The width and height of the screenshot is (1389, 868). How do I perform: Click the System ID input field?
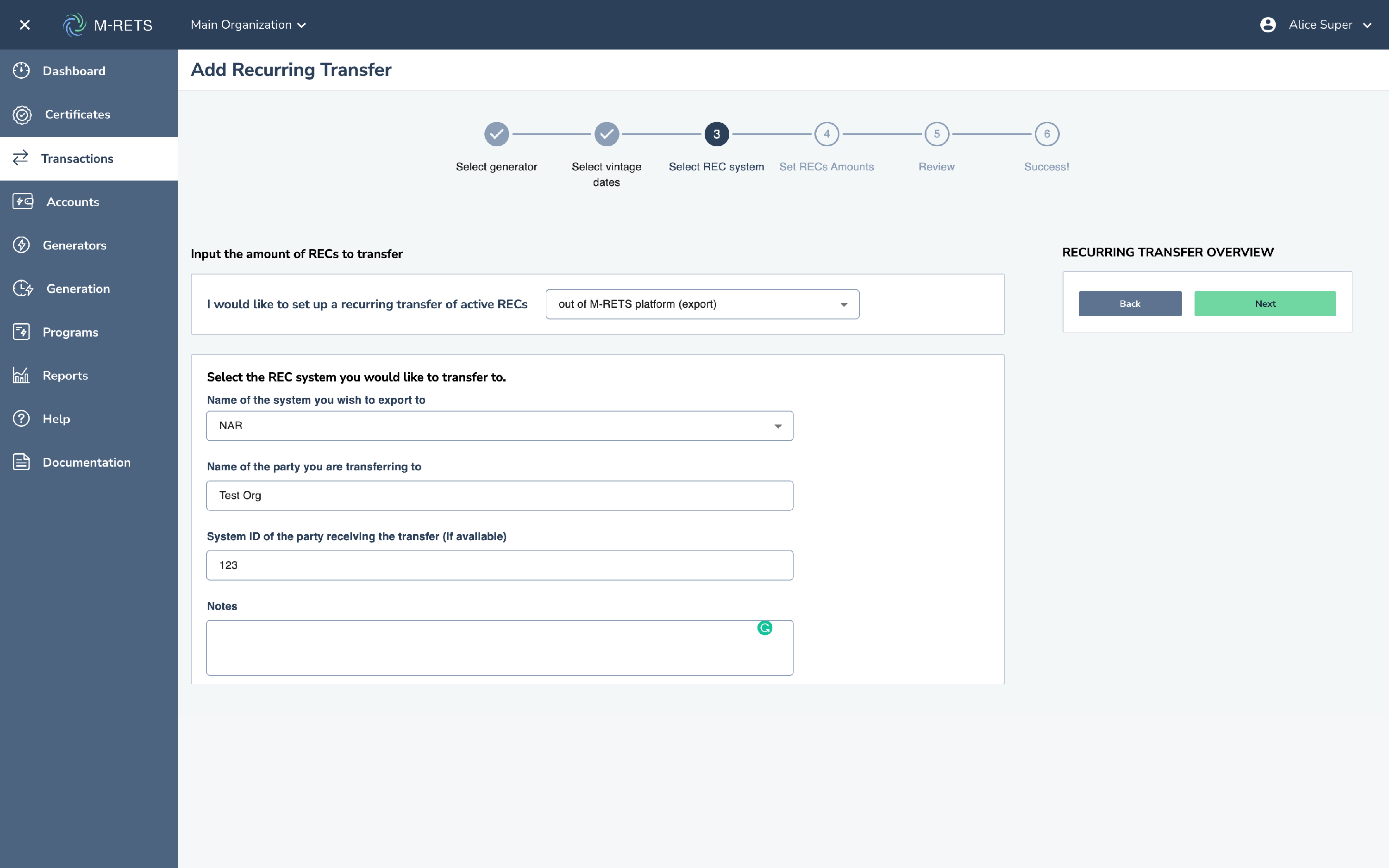[500, 565]
